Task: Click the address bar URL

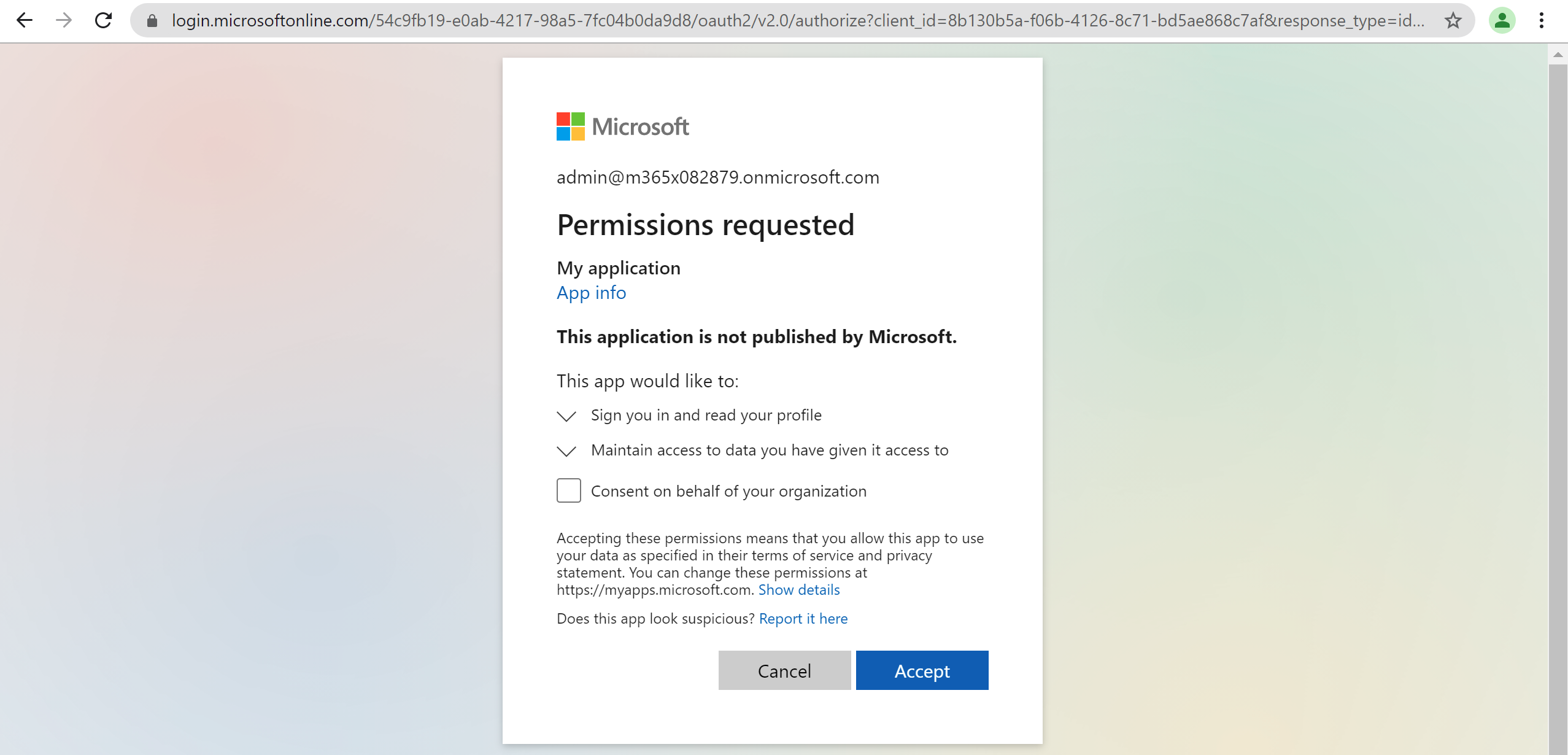Action: point(798,21)
